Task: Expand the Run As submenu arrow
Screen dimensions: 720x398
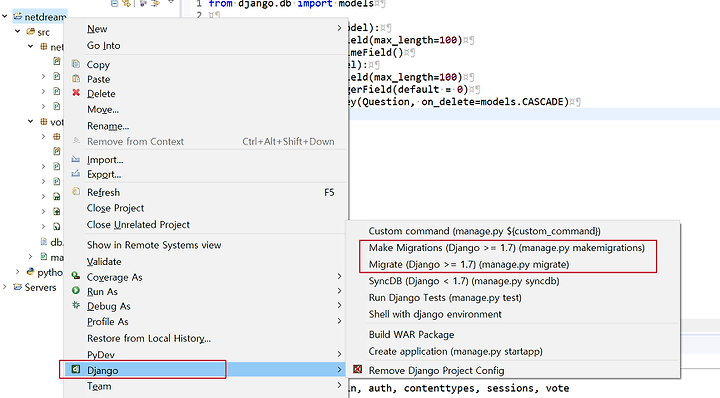Action: pyautogui.click(x=339, y=291)
